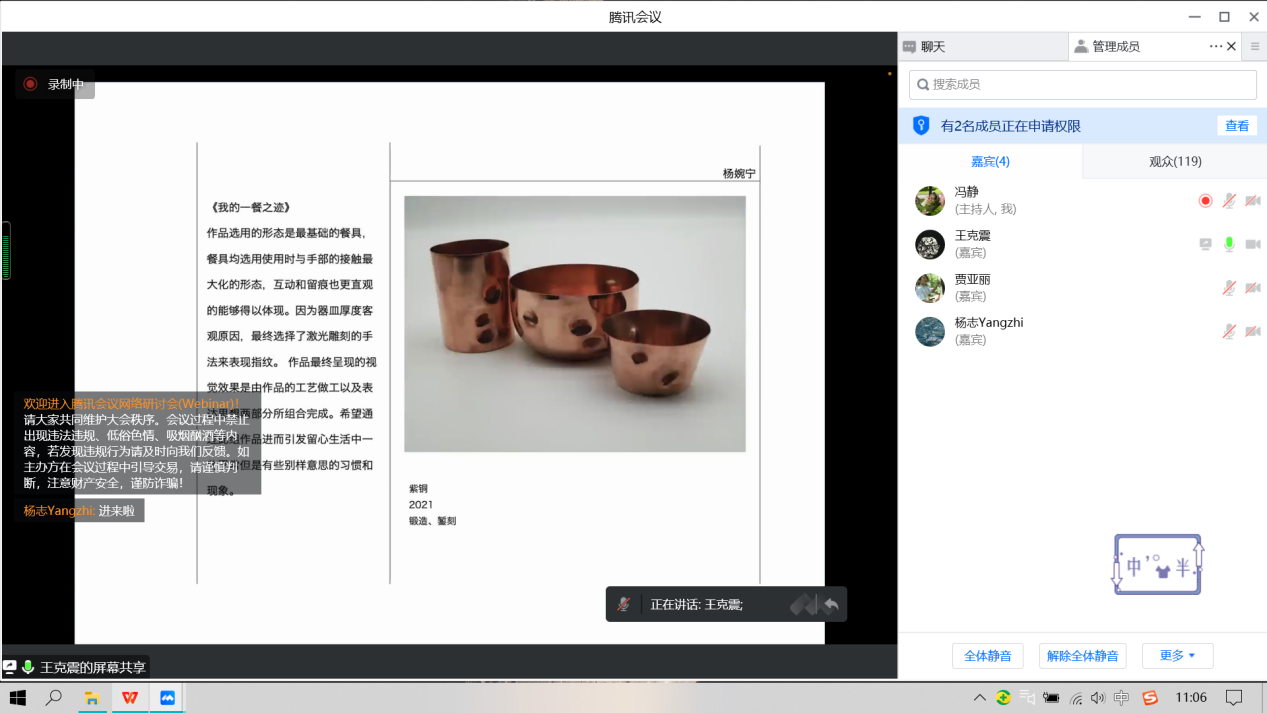Click Sogou input method tray icon
The width and height of the screenshot is (1267, 713).
(1150, 697)
